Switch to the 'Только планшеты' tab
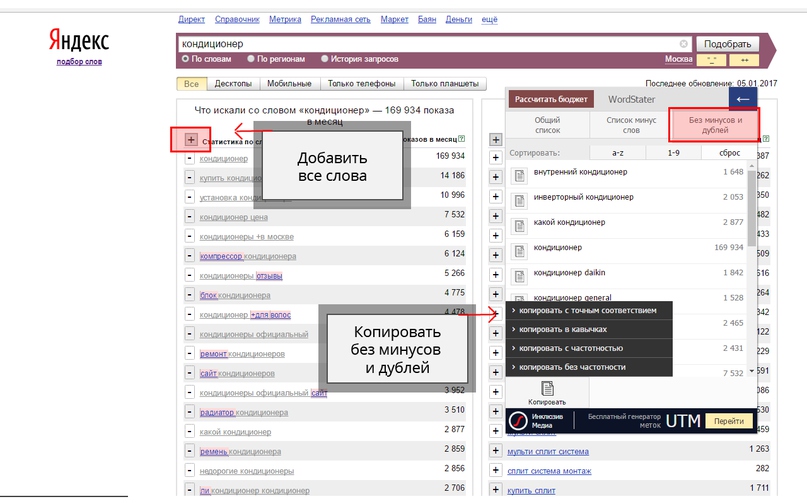 pyautogui.click(x=445, y=83)
